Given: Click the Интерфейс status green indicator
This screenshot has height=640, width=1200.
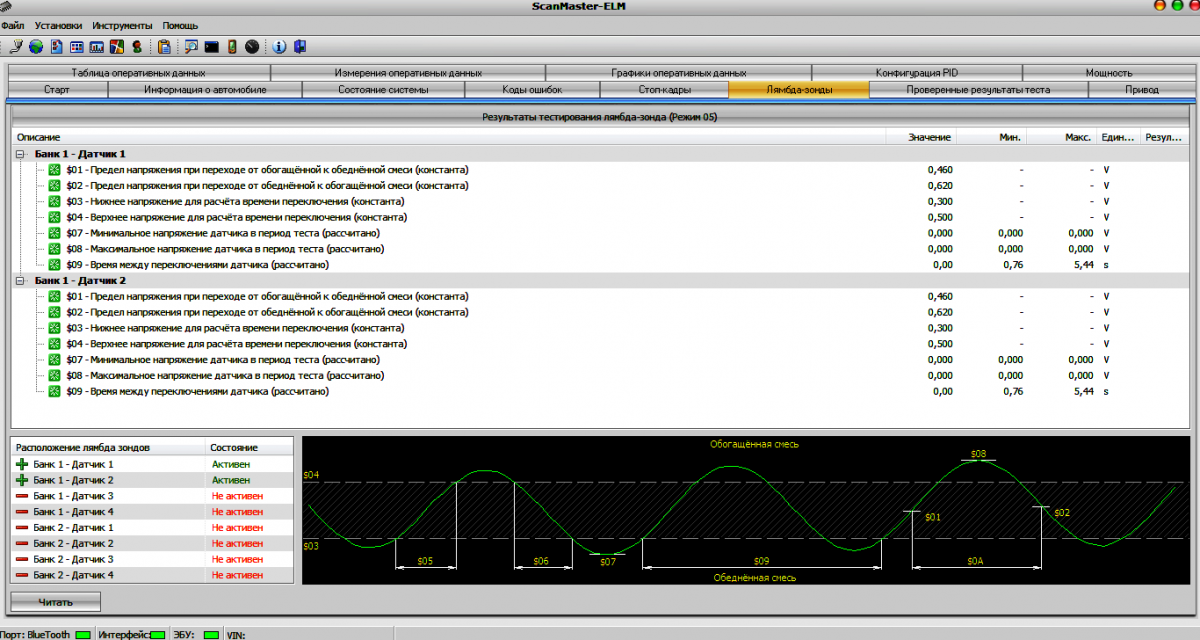Looking at the screenshot, I should 159,634.
